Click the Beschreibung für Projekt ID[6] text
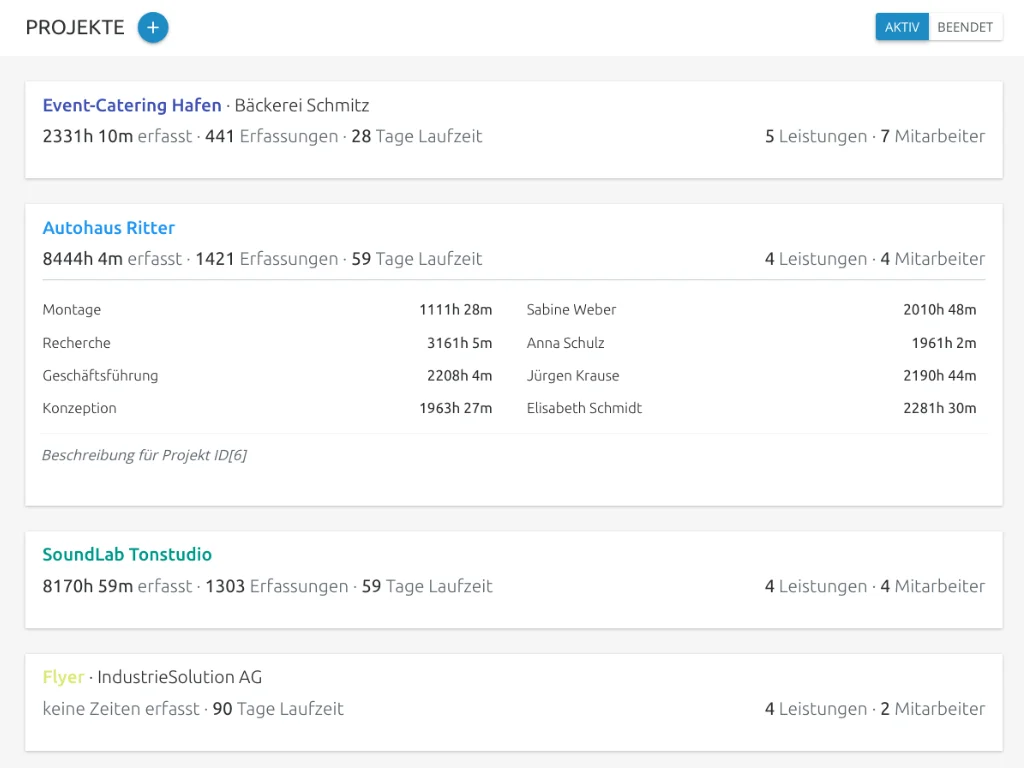 point(144,455)
